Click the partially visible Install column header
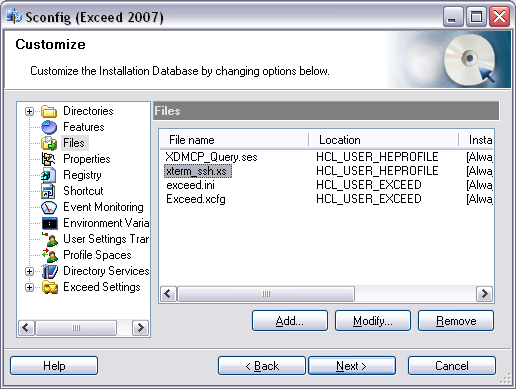Screen dimensions: 516x389 pyautogui.click(x=476, y=140)
